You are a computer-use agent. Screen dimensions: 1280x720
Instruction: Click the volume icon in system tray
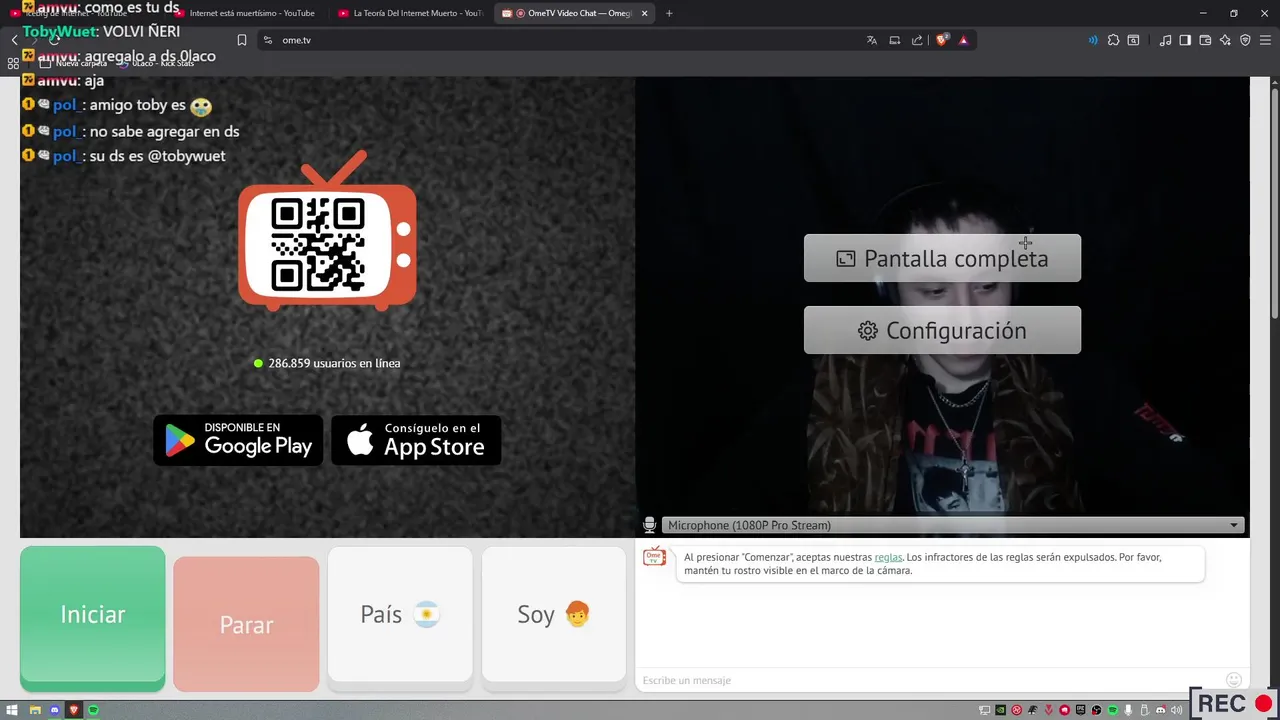click(x=1176, y=710)
